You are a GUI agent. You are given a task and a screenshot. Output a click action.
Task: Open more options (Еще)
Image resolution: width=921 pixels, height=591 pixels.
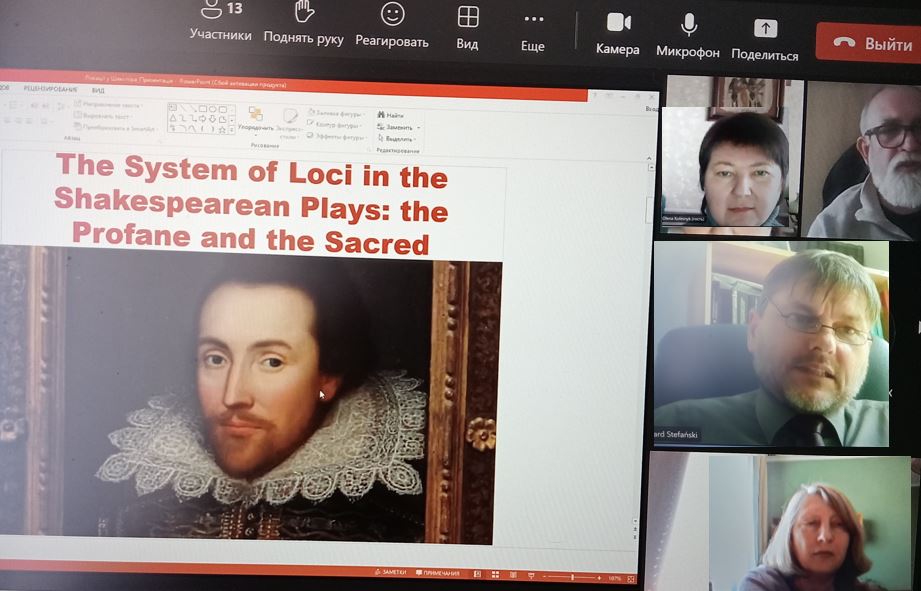tap(533, 32)
